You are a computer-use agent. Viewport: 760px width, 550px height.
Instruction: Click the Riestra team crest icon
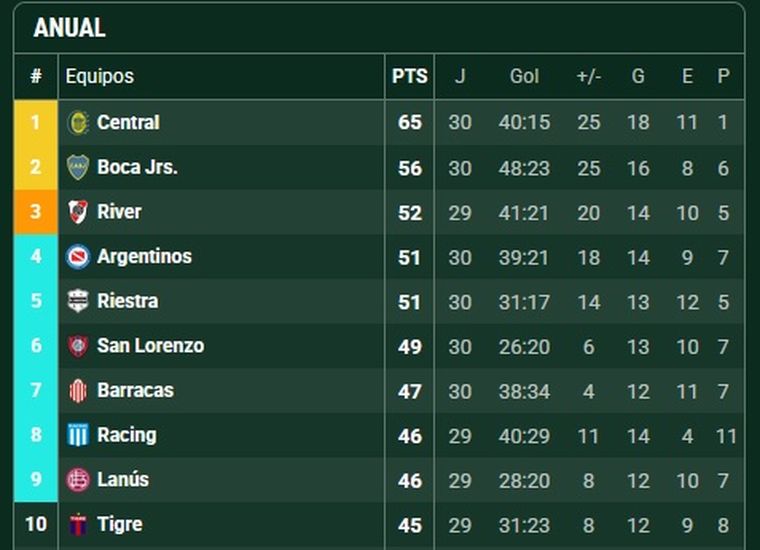(78, 301)
